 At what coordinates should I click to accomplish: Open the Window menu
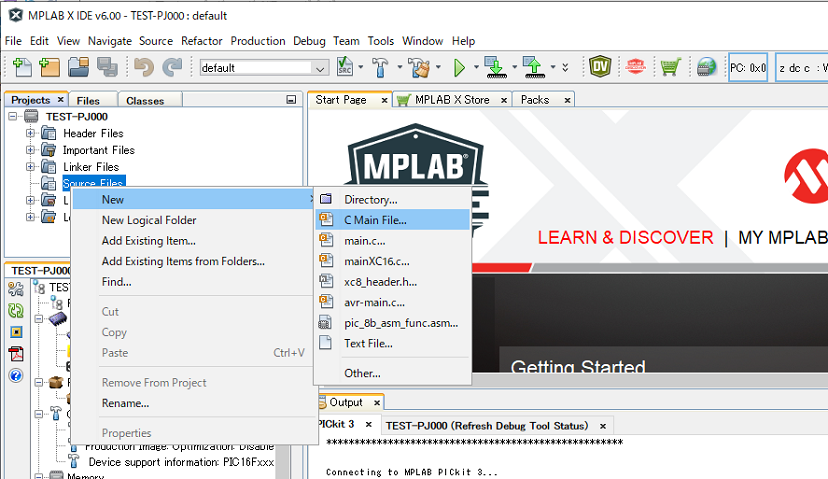[x=422, y=41]
